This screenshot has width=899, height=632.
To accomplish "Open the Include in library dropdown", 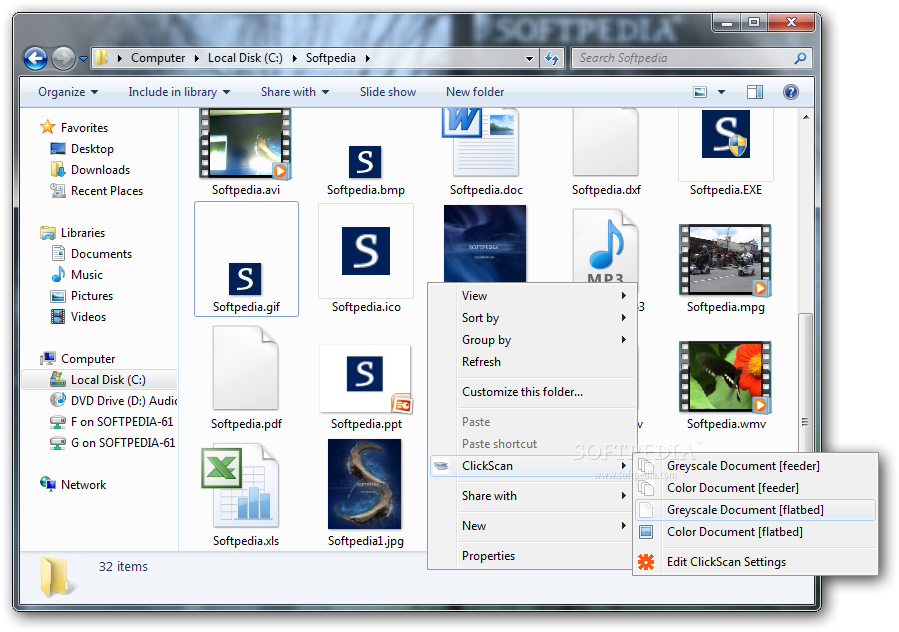I will (x=179, y=92).
